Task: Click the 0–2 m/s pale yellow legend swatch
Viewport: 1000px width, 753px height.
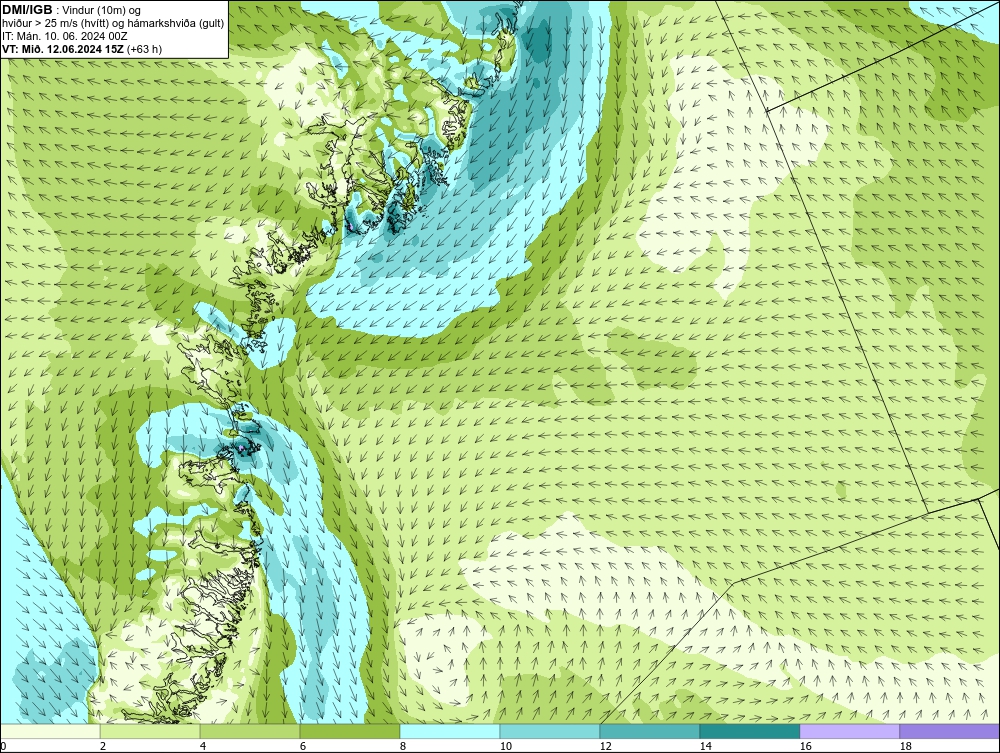Action: tap(50, 731)
